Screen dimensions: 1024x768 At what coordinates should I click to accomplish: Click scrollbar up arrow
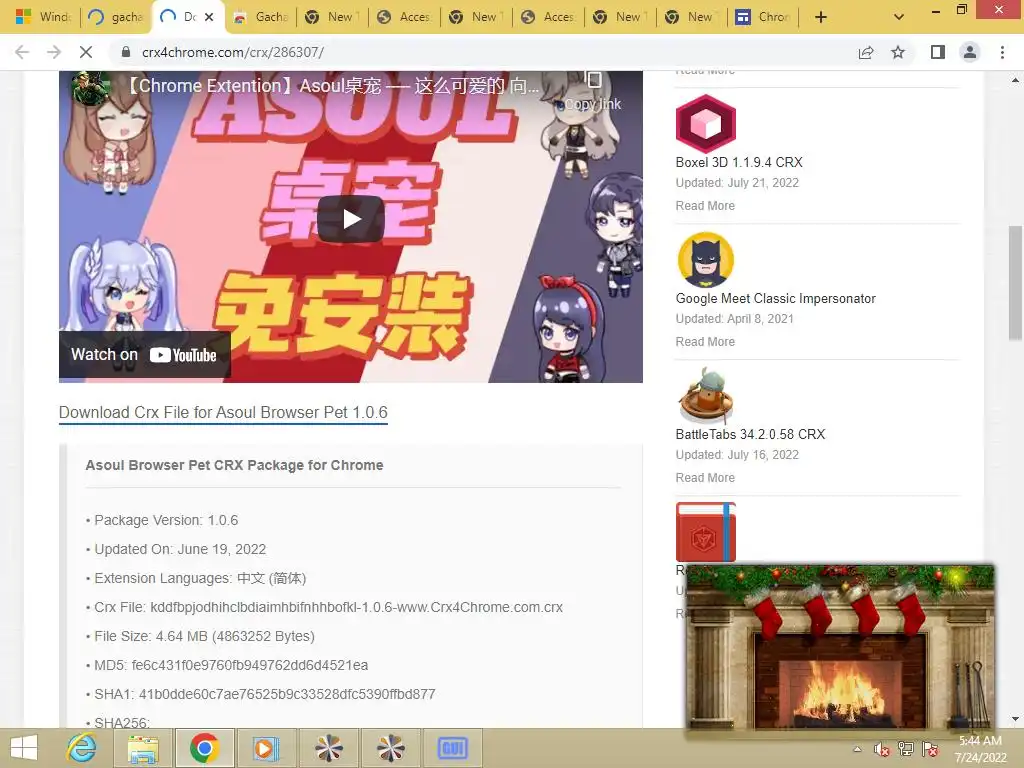tap(1015, 80)
